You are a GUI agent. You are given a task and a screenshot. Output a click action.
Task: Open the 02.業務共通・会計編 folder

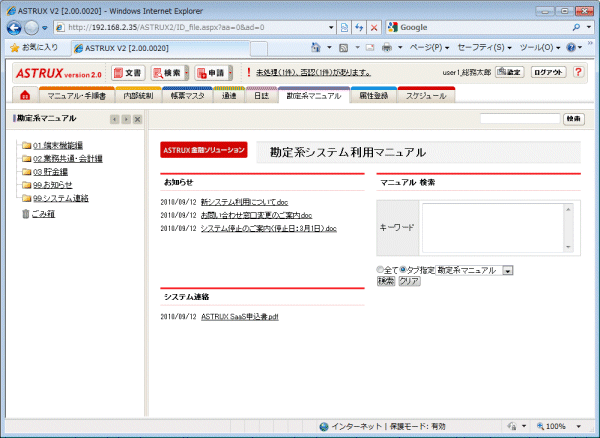[68, 158]
